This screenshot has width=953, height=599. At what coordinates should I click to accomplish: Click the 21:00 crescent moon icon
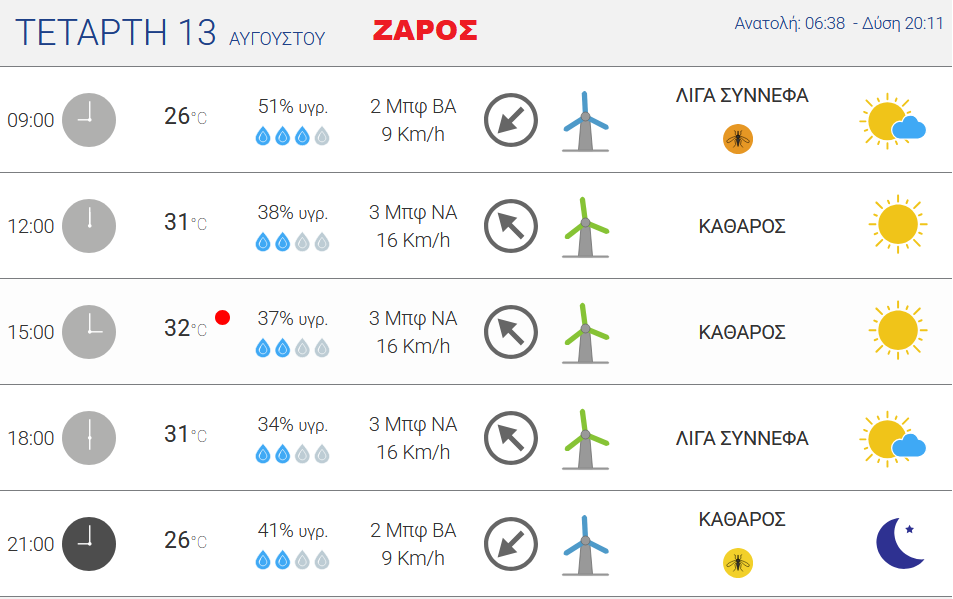coord(900,543)
